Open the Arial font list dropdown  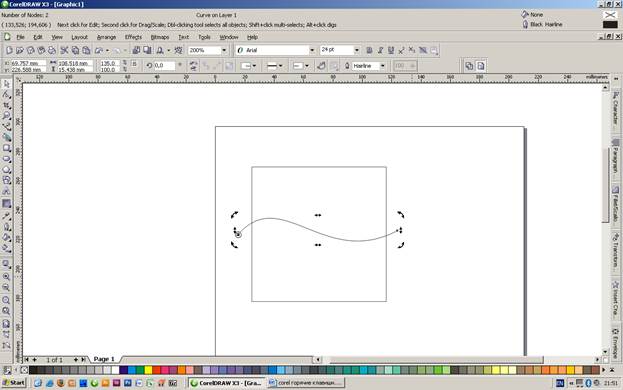pos(312,50)
